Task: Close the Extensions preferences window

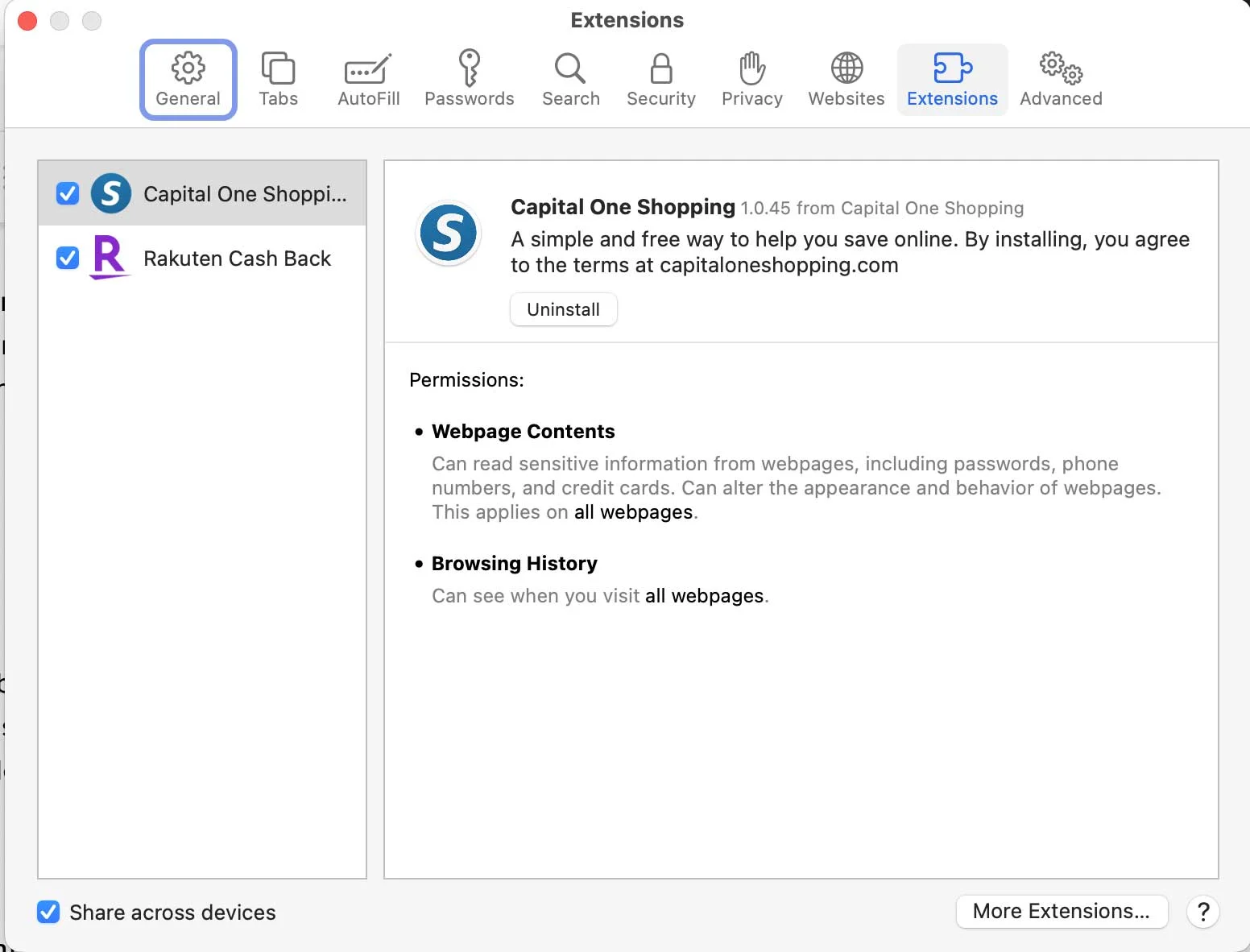Action: click(27, 21)
